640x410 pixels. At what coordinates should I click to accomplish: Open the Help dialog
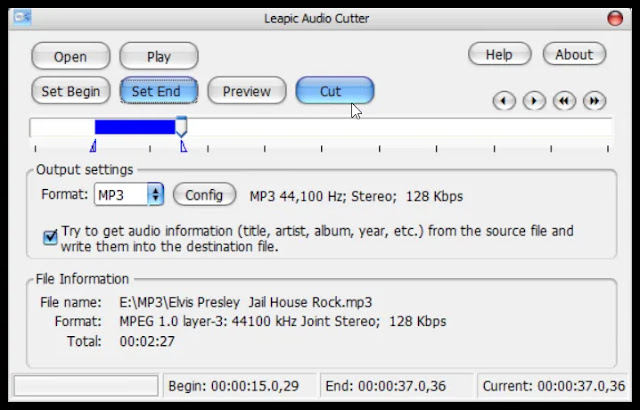click(x=499, y=54)
